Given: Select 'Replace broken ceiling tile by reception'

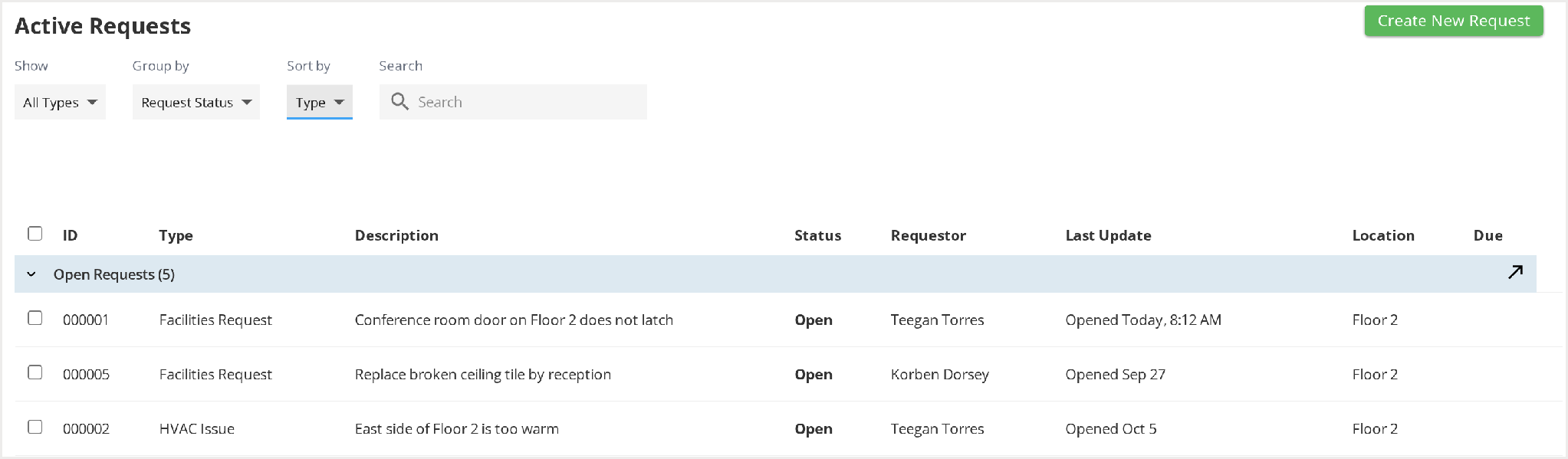Looking at the screenshot, I should click(x=483, y=374).
